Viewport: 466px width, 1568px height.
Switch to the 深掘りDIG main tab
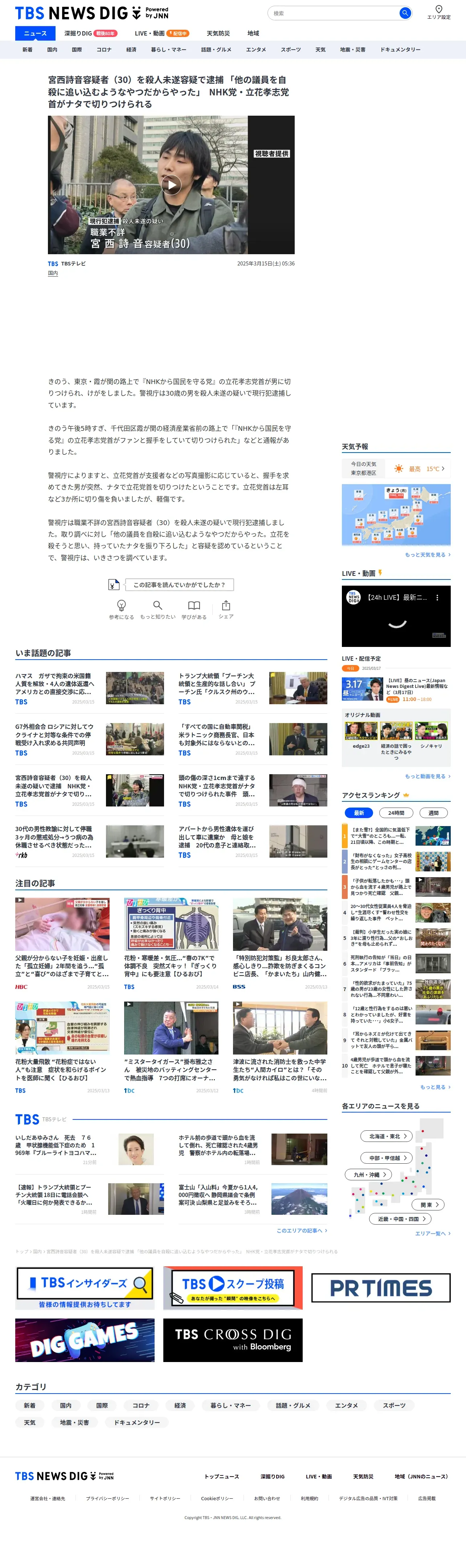click(90, 33)
